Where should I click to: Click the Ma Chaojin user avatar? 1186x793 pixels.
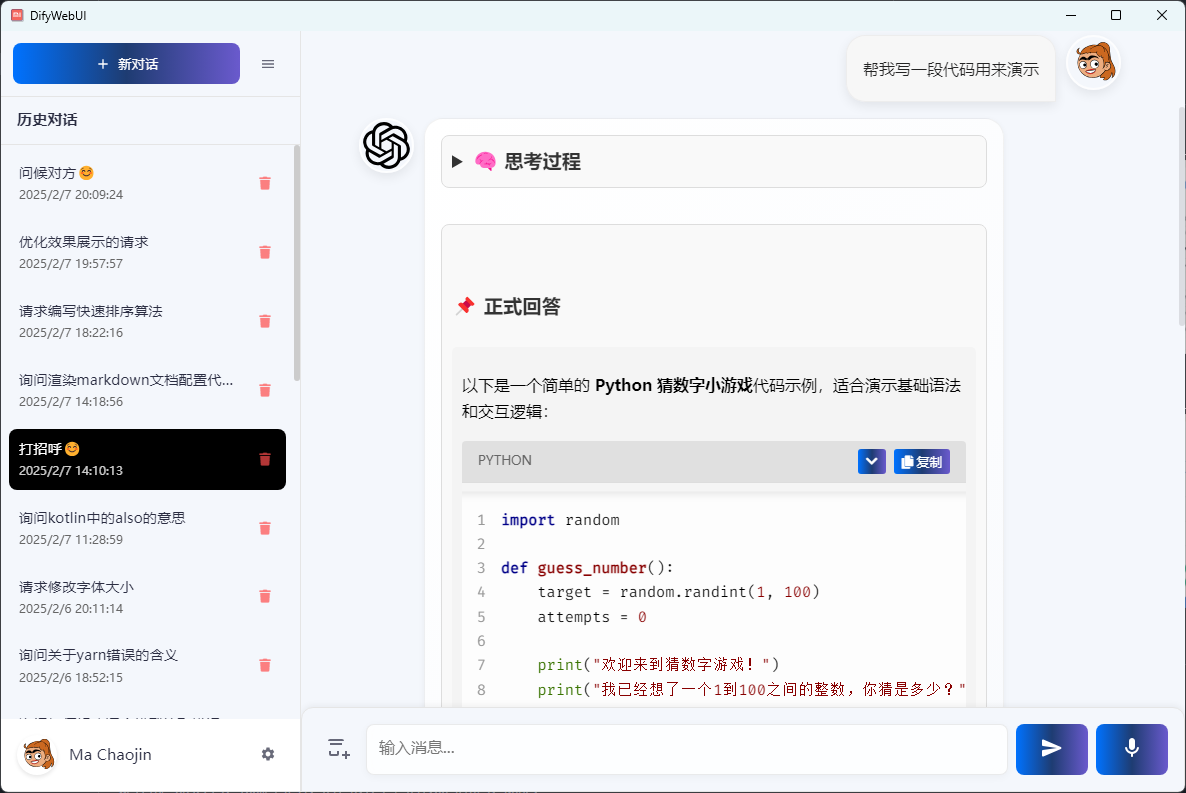pyautogui.click(x=38, y=754)
